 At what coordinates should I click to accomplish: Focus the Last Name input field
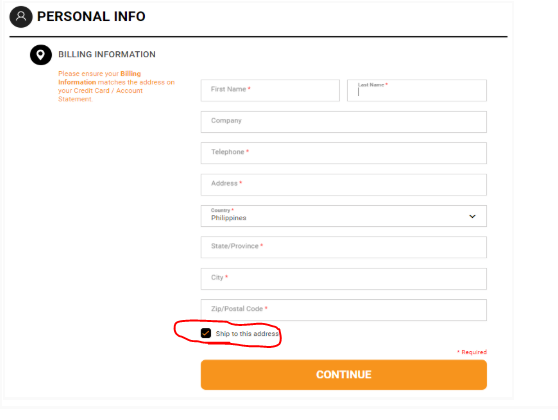click(417, 90)
